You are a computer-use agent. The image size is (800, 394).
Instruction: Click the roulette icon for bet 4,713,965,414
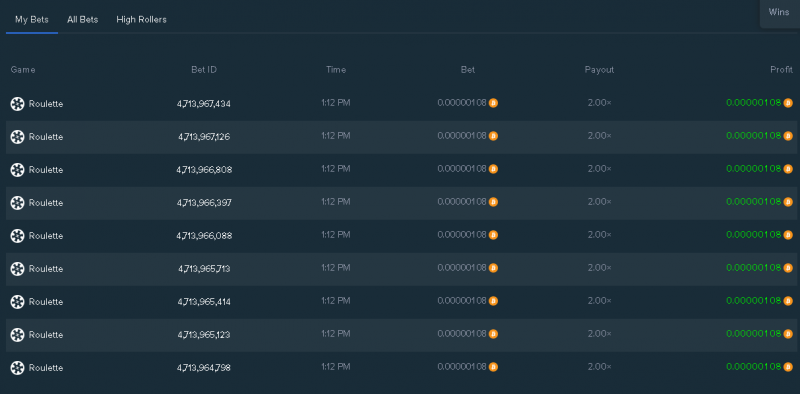pyautogui.click(x=17, y=302)
